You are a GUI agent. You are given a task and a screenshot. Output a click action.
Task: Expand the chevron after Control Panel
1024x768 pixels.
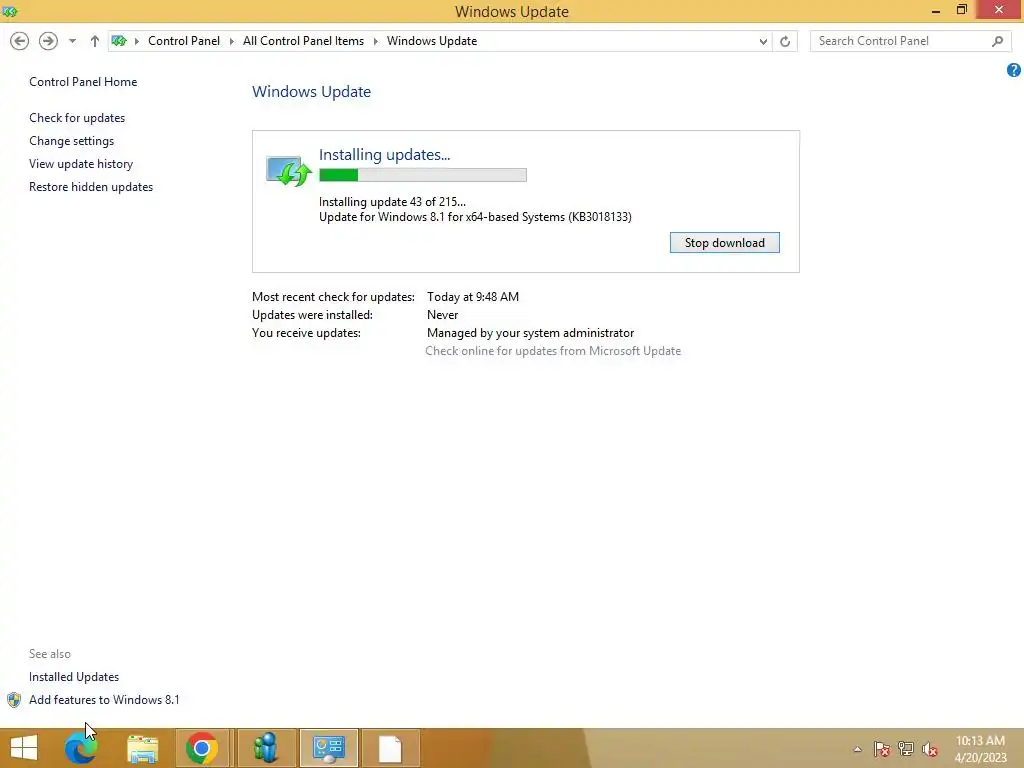231,41
